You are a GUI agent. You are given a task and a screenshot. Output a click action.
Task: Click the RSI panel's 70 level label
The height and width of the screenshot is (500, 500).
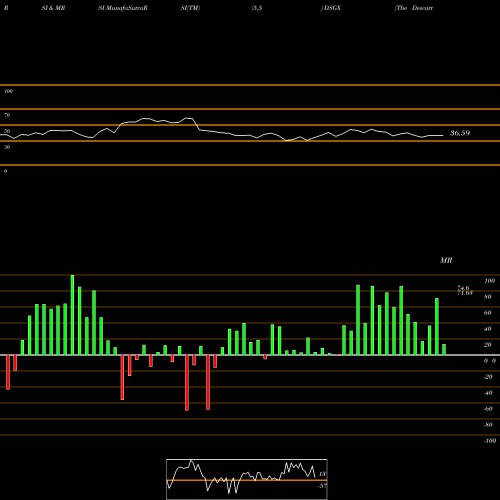point(7,115)
